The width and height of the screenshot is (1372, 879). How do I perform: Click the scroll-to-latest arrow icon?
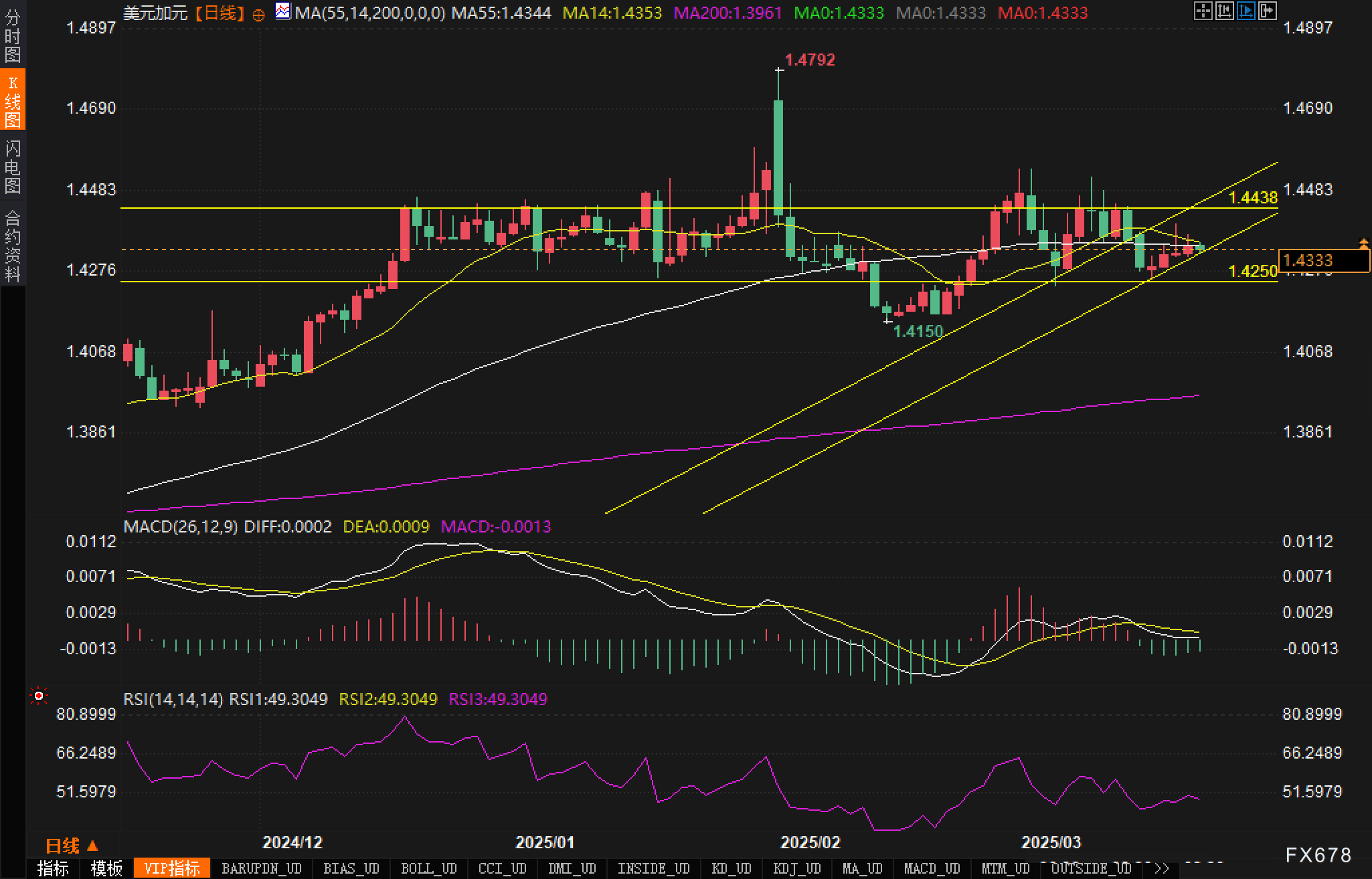(x=1267, y=11)
